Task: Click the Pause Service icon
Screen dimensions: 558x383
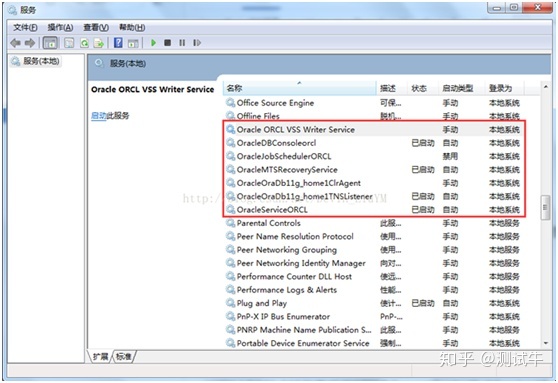Action: (182, 43)
